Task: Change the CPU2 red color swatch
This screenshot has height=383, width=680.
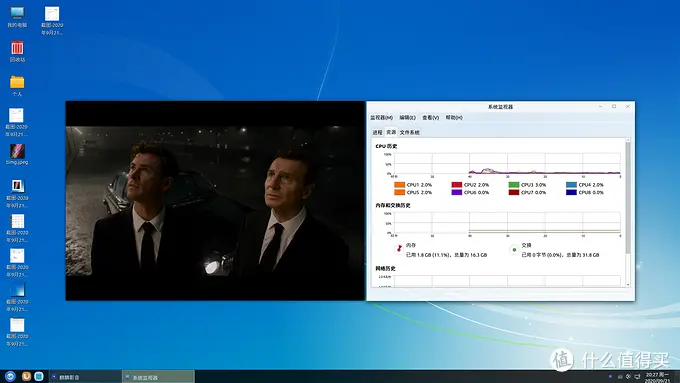Action: pos(457,185)
